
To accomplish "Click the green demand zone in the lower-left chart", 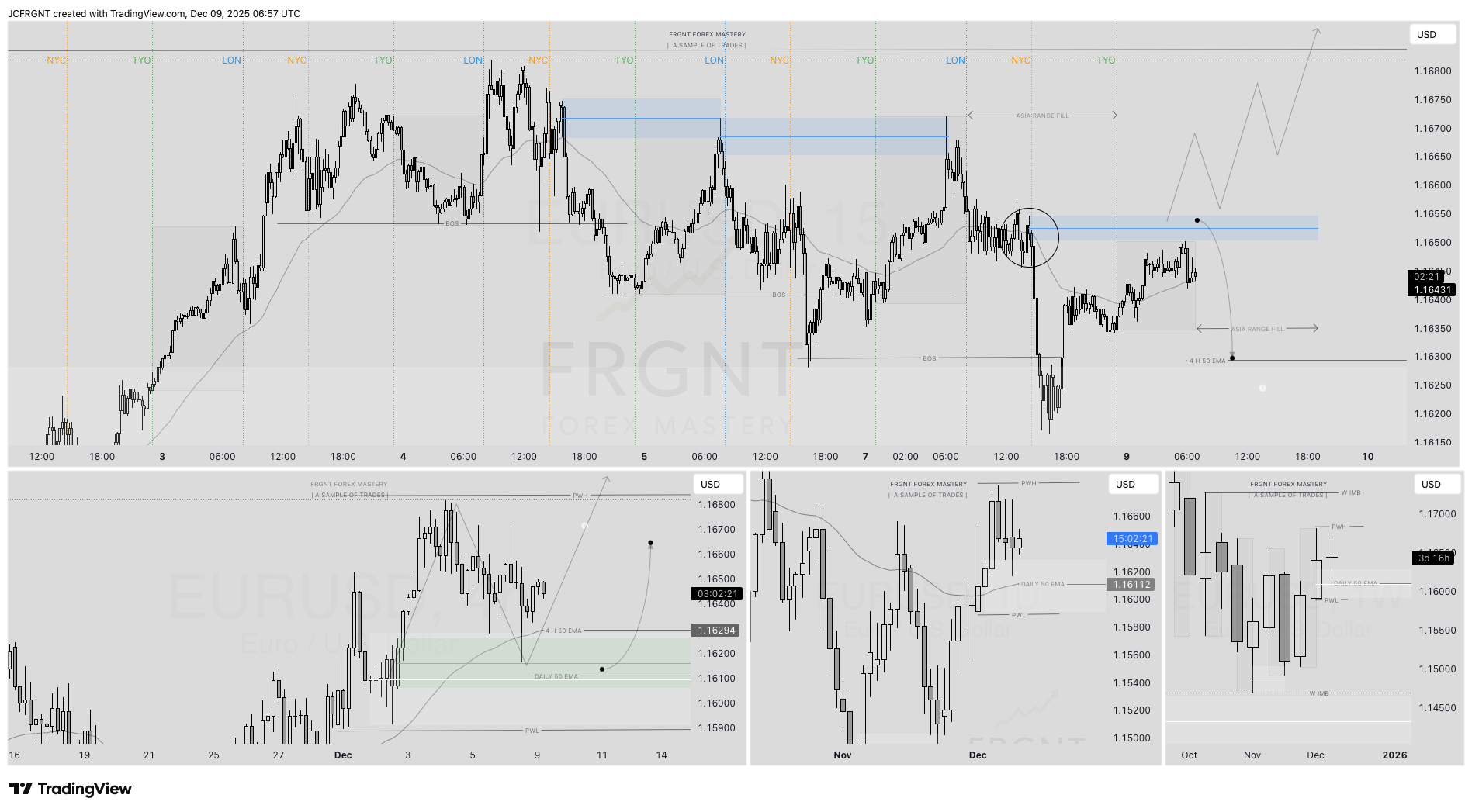I will [x=543, y=662].
